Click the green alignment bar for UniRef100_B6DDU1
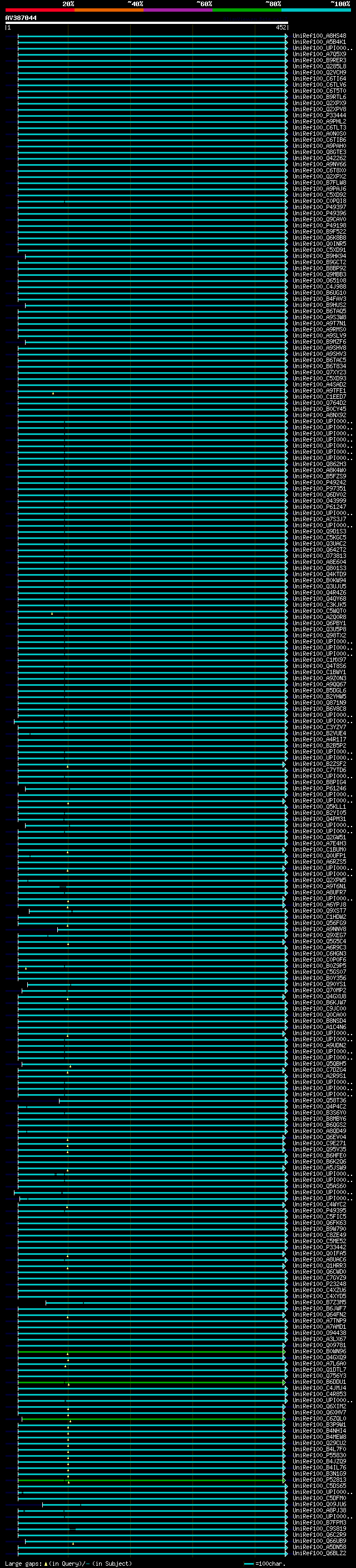 pos(151,1382)
